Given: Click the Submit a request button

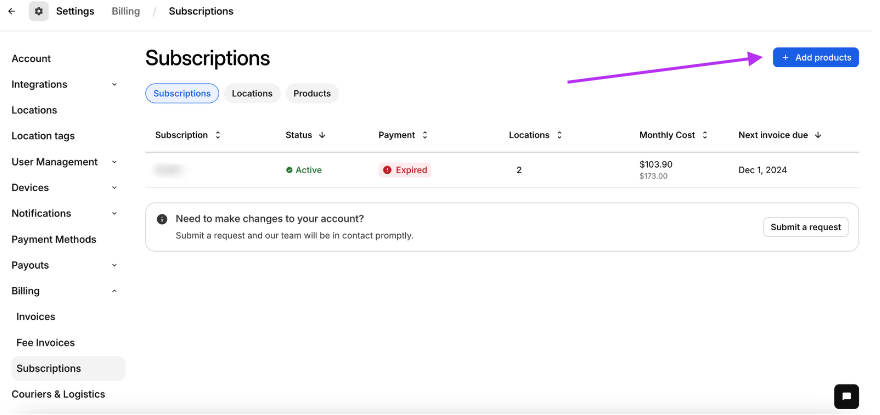Looking at the screenshot, I should [x=805, y=227].
